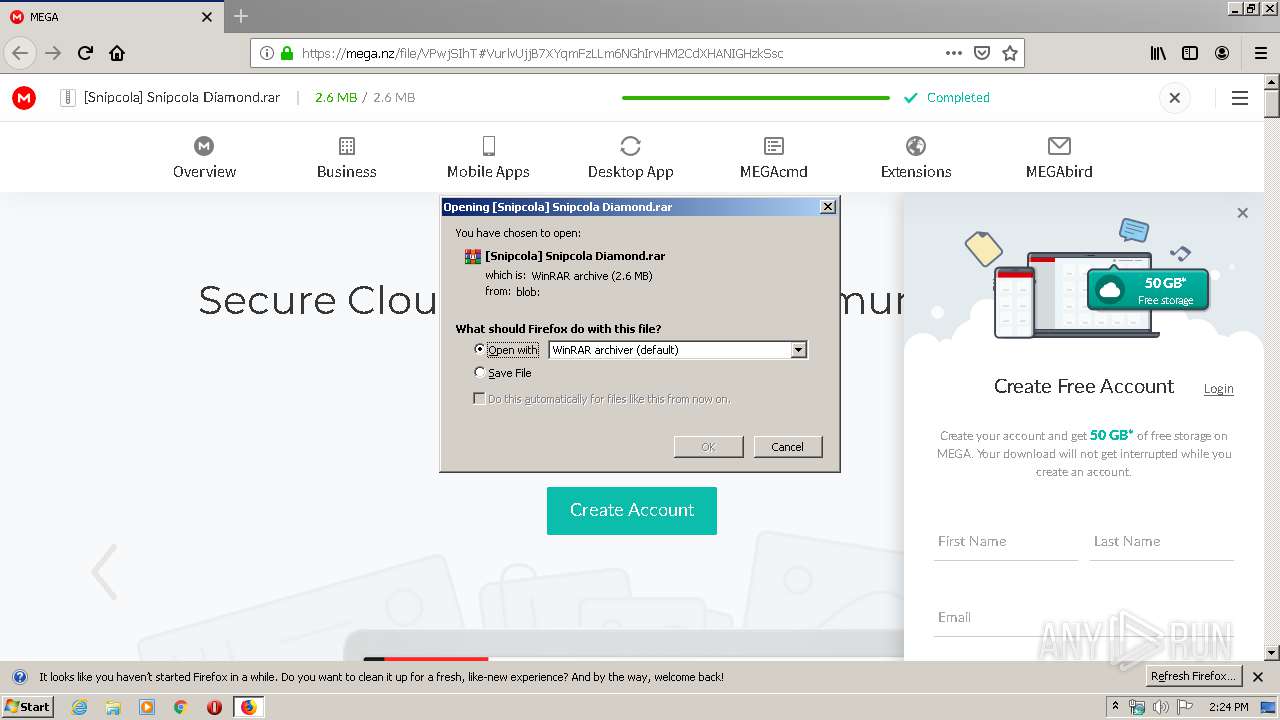Open the Business section
The width and height of the screenshot is (1280, 720).
point(347,158)
